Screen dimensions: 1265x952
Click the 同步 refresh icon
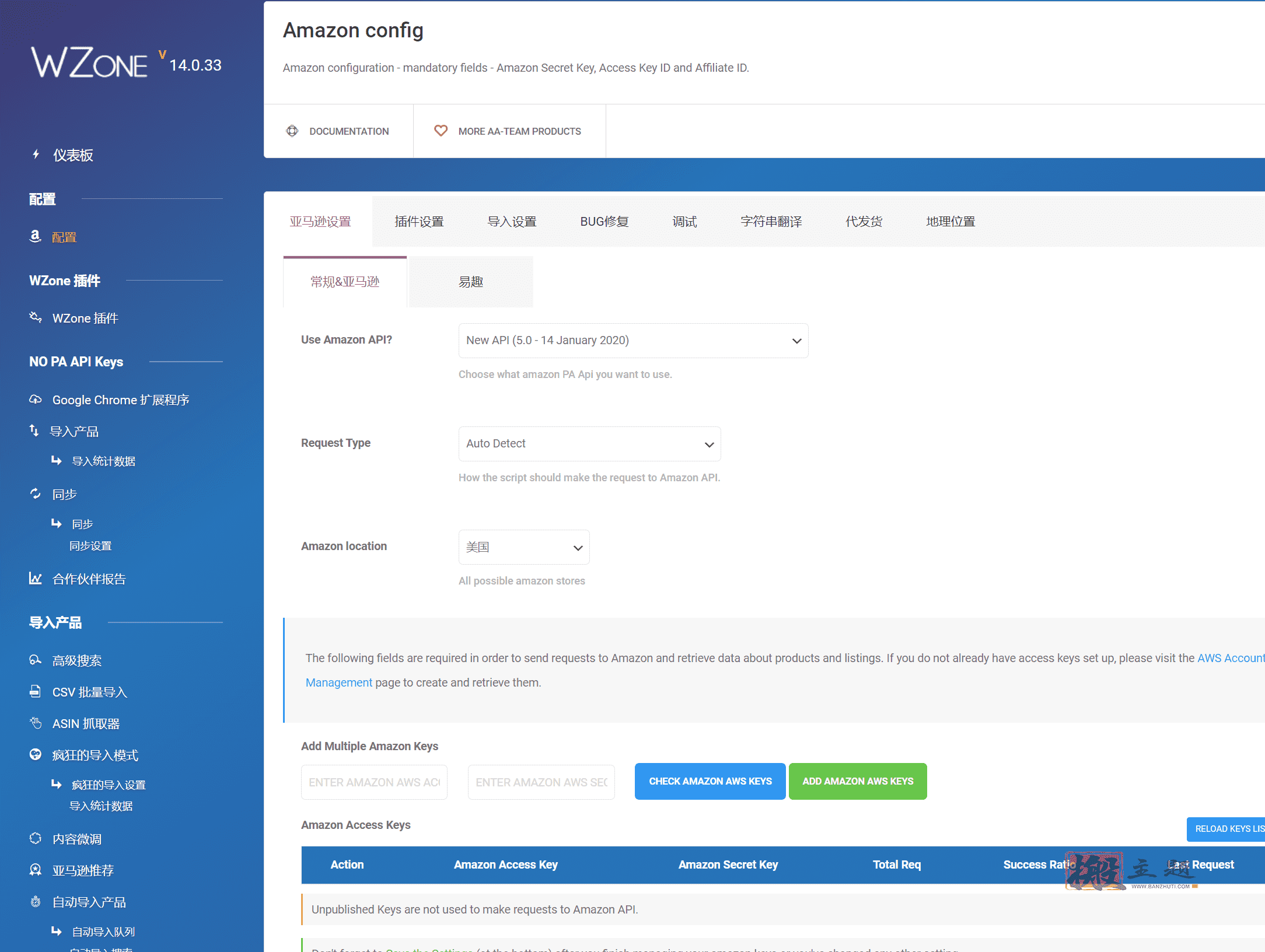click(x=36, y=494)
